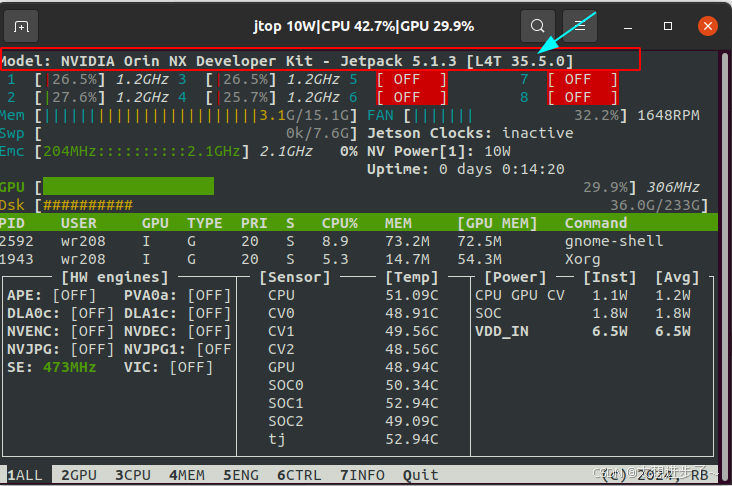The image size is (732, 486).
Task: Go to the 7INFO tab
Action: coord(362,475)
